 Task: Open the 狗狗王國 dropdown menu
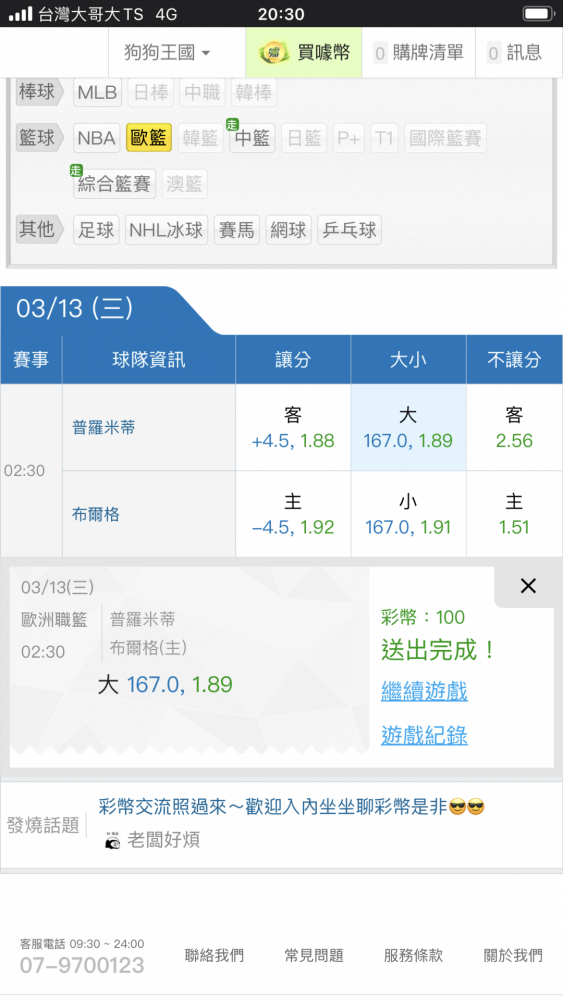[167, 52]
